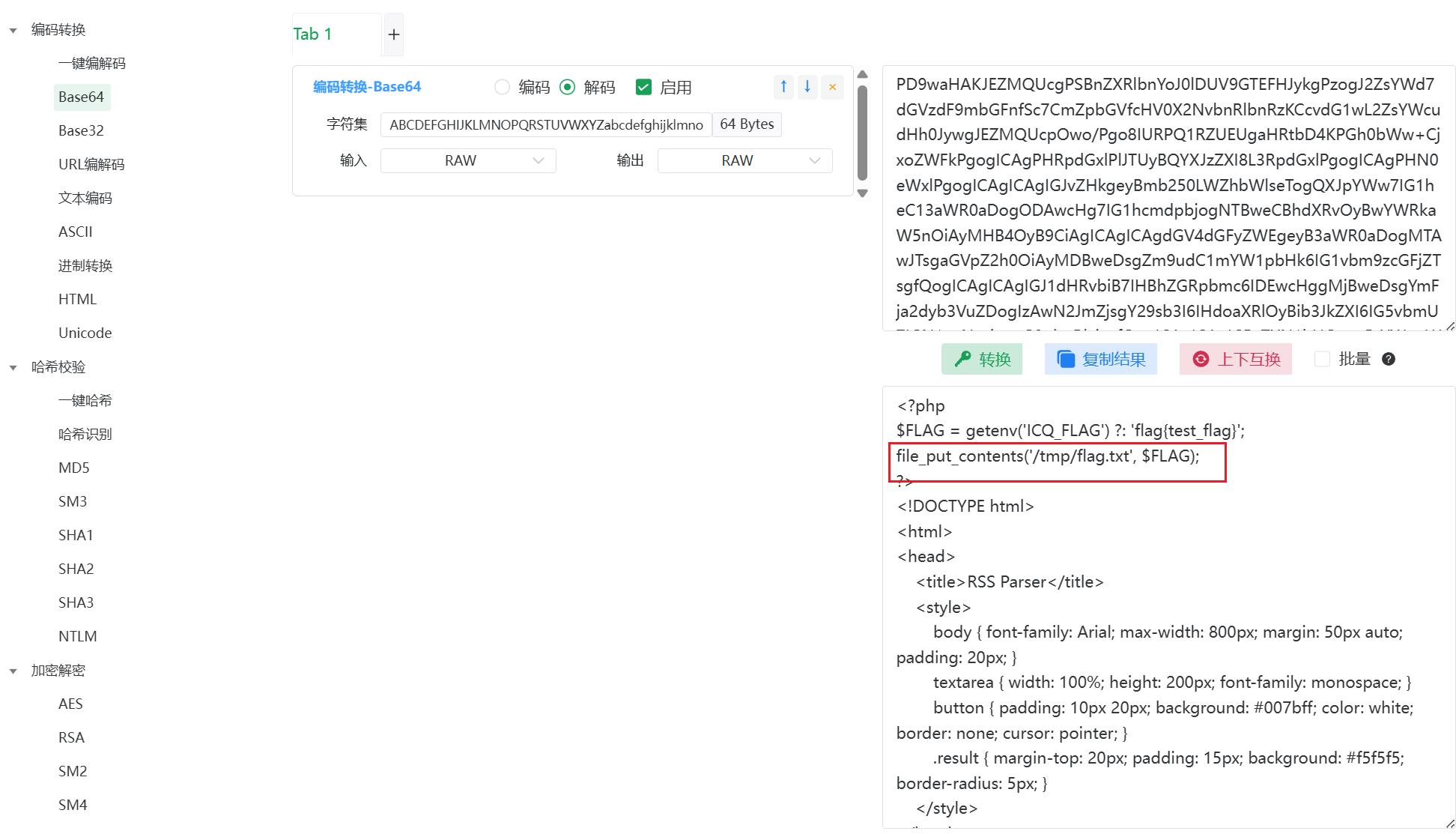This screenshot has height=834, width=1456.
Task: Open 进制转换 in the sidebar
Action: tap(85, 266)
